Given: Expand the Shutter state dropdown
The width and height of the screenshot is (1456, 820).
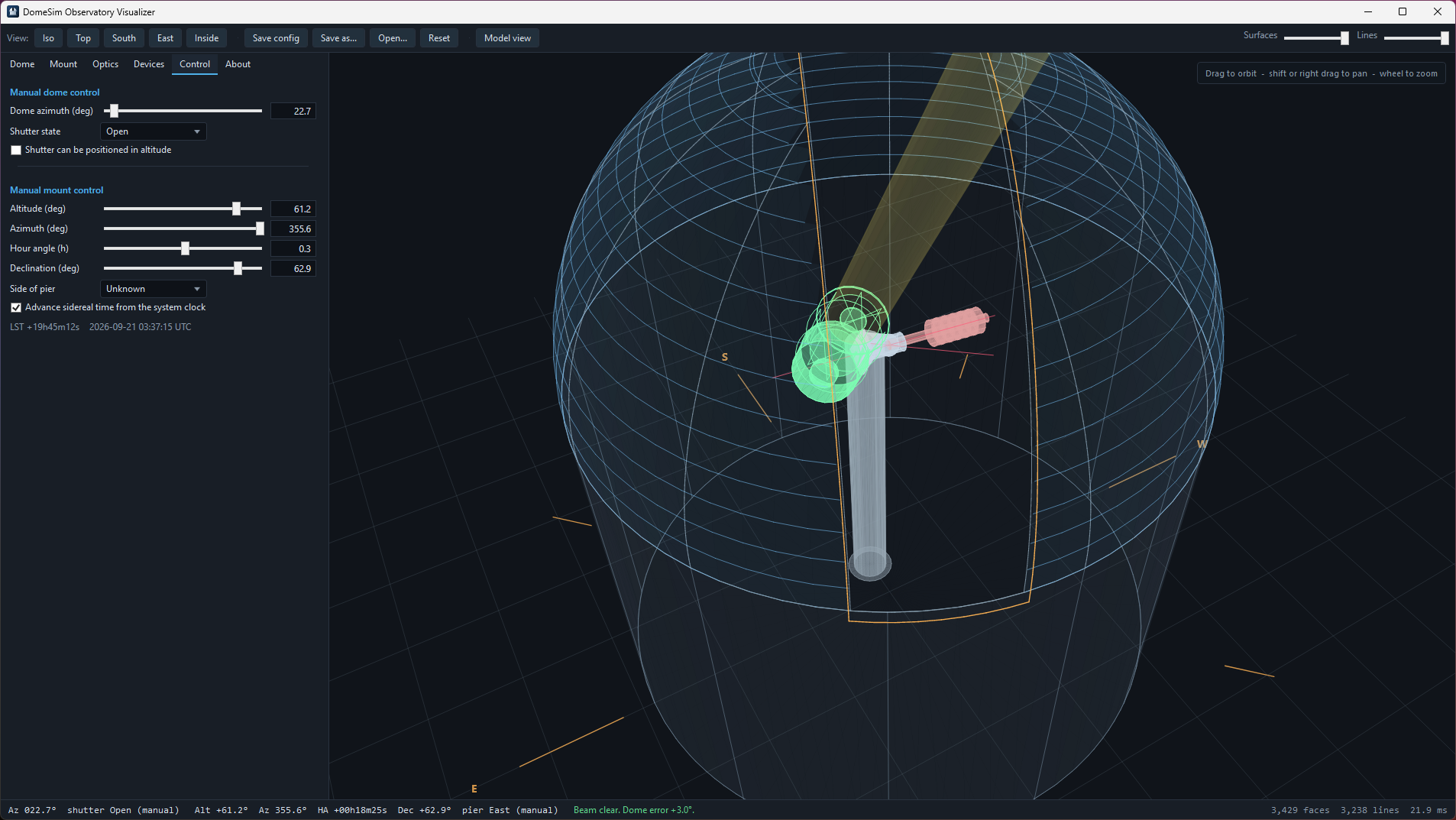Looking at the screenshot, I should [153, 131].
